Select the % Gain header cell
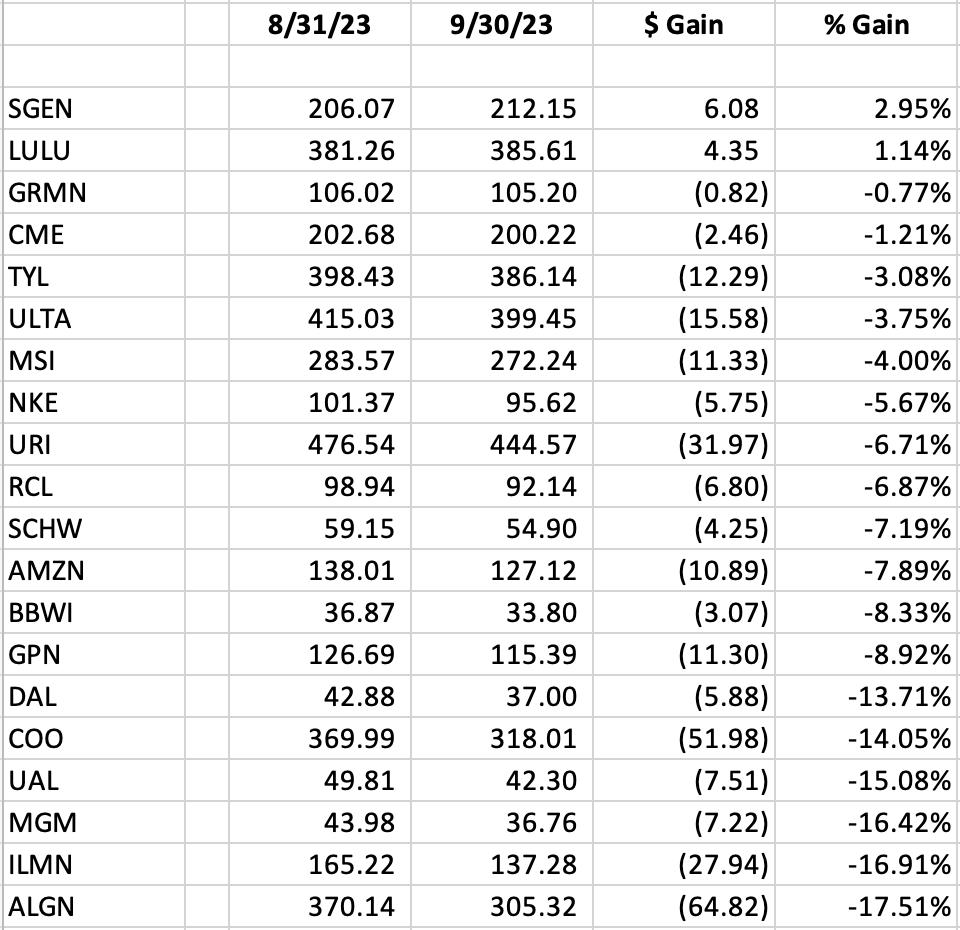 pos(866,23)
